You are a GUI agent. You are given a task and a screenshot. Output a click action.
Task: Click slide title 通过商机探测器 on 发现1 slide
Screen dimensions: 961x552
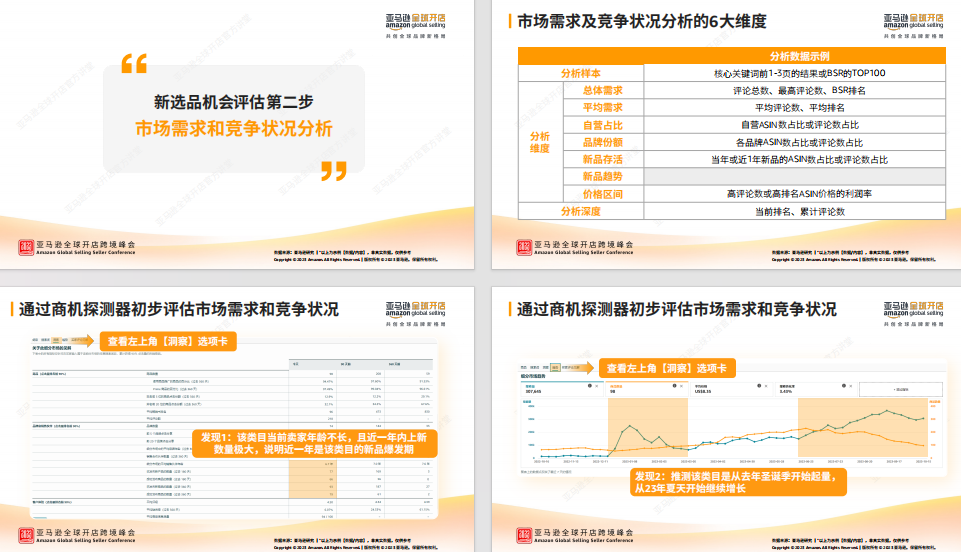178,309
